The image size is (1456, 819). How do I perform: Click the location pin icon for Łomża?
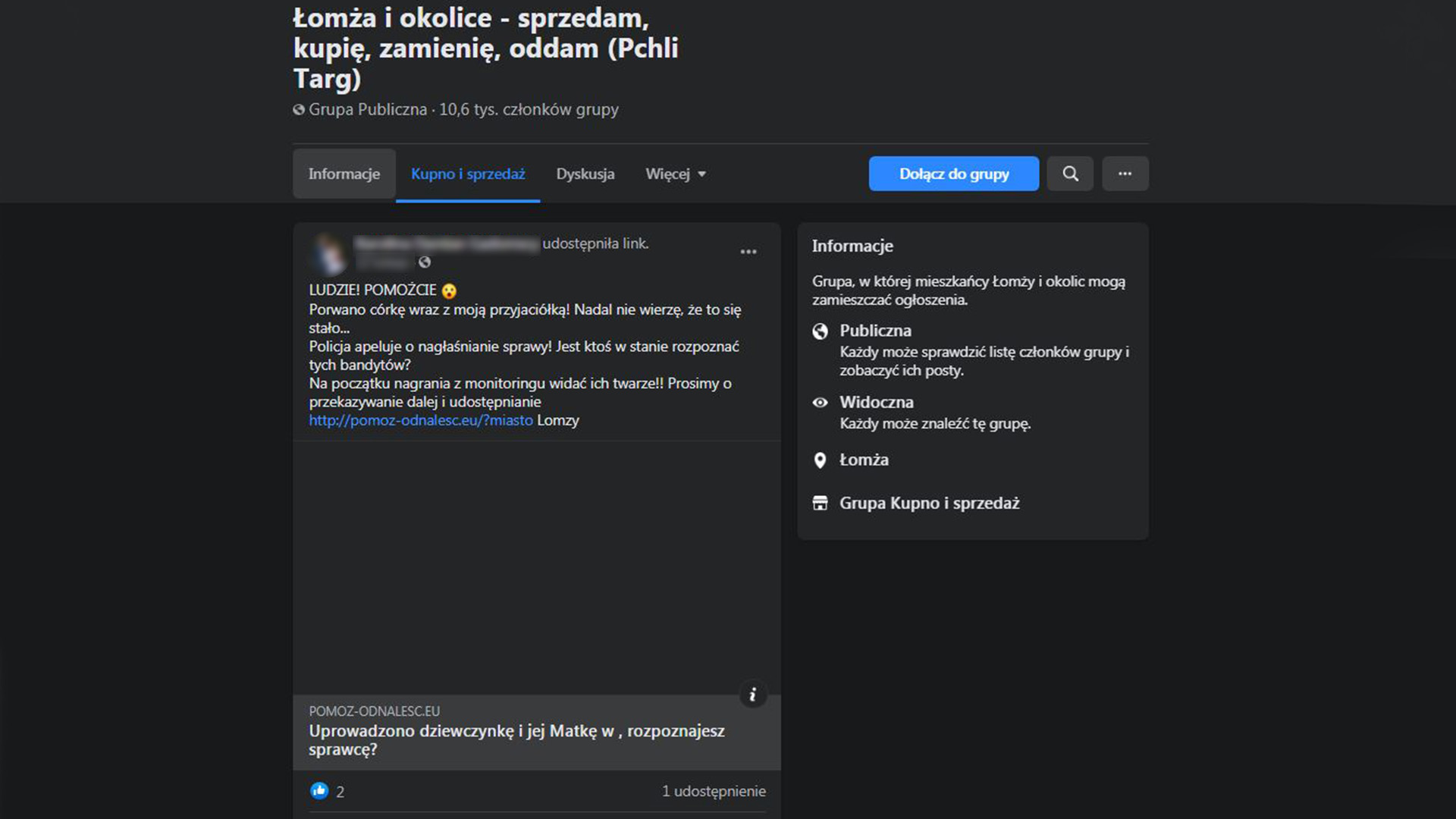(820, 460)
